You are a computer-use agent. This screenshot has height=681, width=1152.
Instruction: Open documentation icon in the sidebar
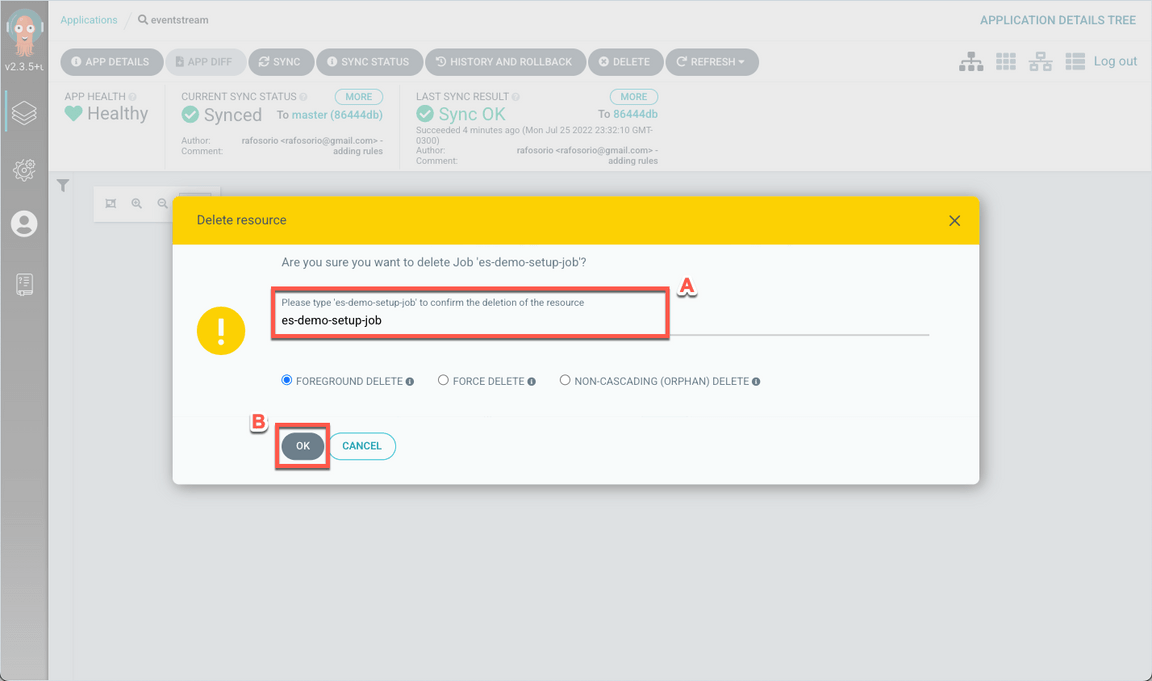(x=24, y=284)
